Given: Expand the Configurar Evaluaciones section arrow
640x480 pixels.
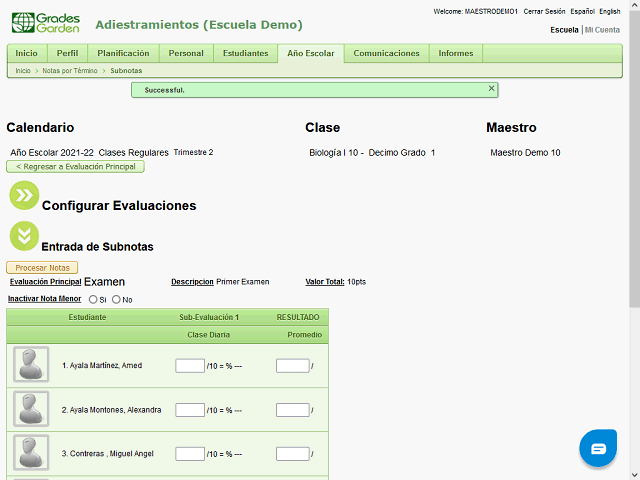Looking at the screenshot, I should [24, 196].
